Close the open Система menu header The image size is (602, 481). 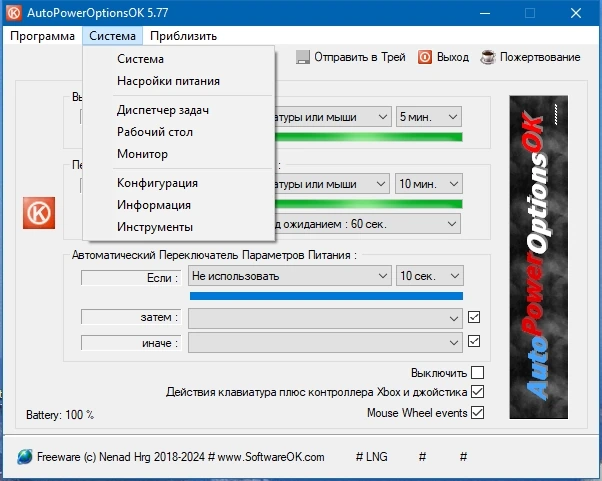click(x=112, y=36)
